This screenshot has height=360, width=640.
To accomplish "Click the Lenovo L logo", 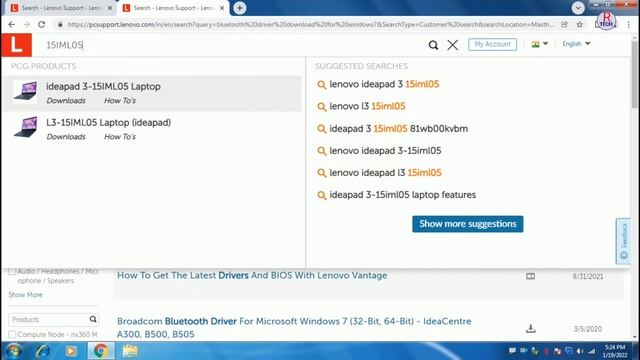I will (16, 45).
